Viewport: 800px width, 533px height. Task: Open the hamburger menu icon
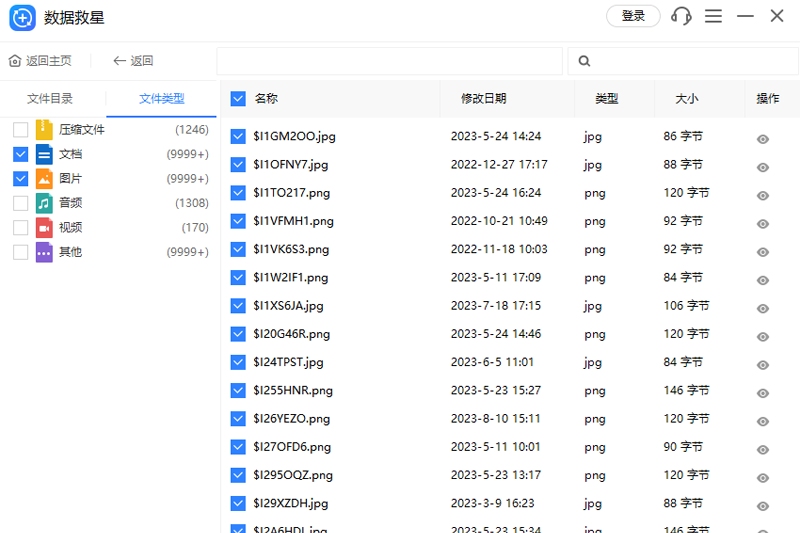pyautogui.click(x=713, y=16)
